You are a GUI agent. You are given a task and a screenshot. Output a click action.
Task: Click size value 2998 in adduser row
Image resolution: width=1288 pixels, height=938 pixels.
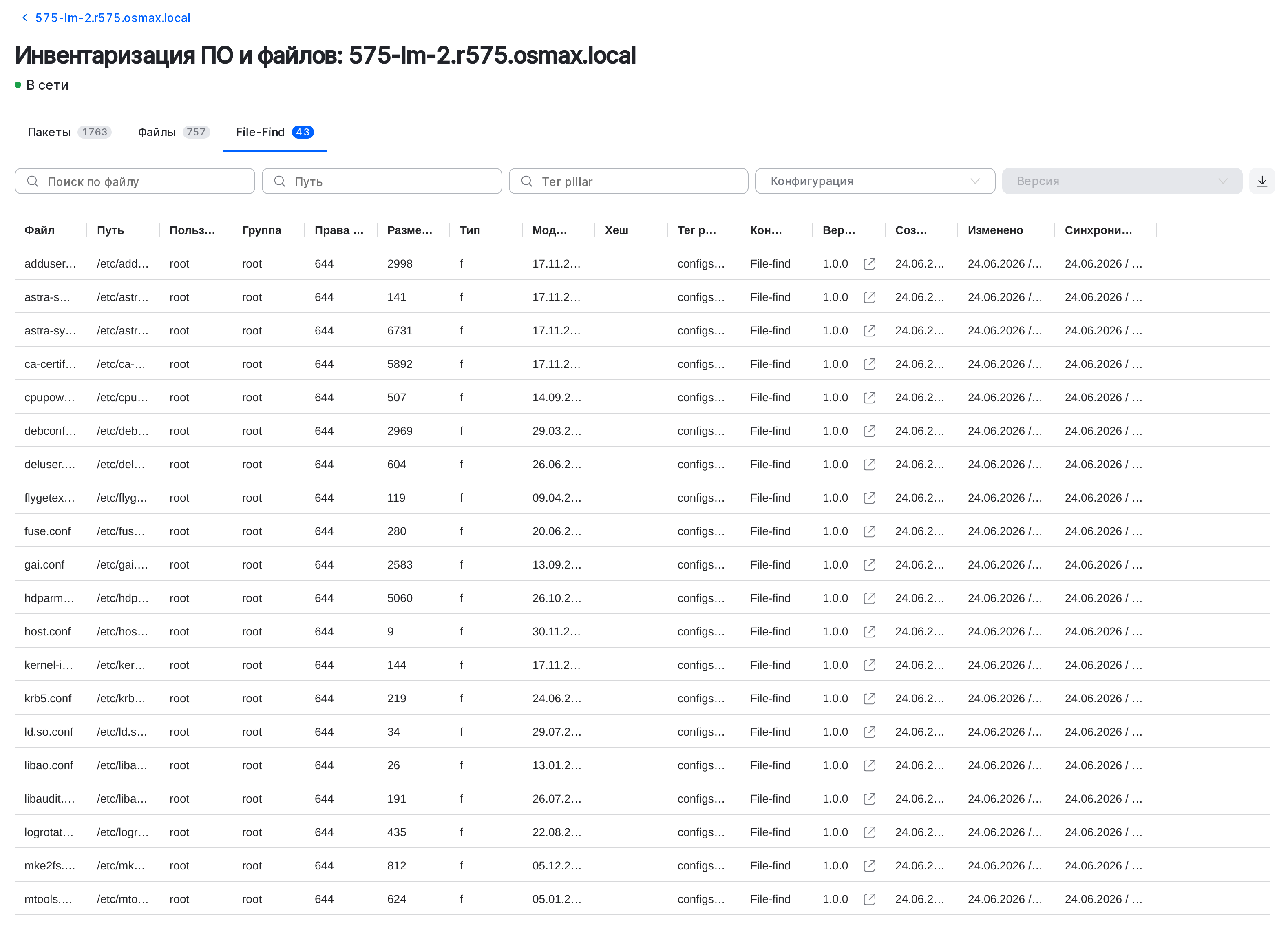(x=400, y=263)
